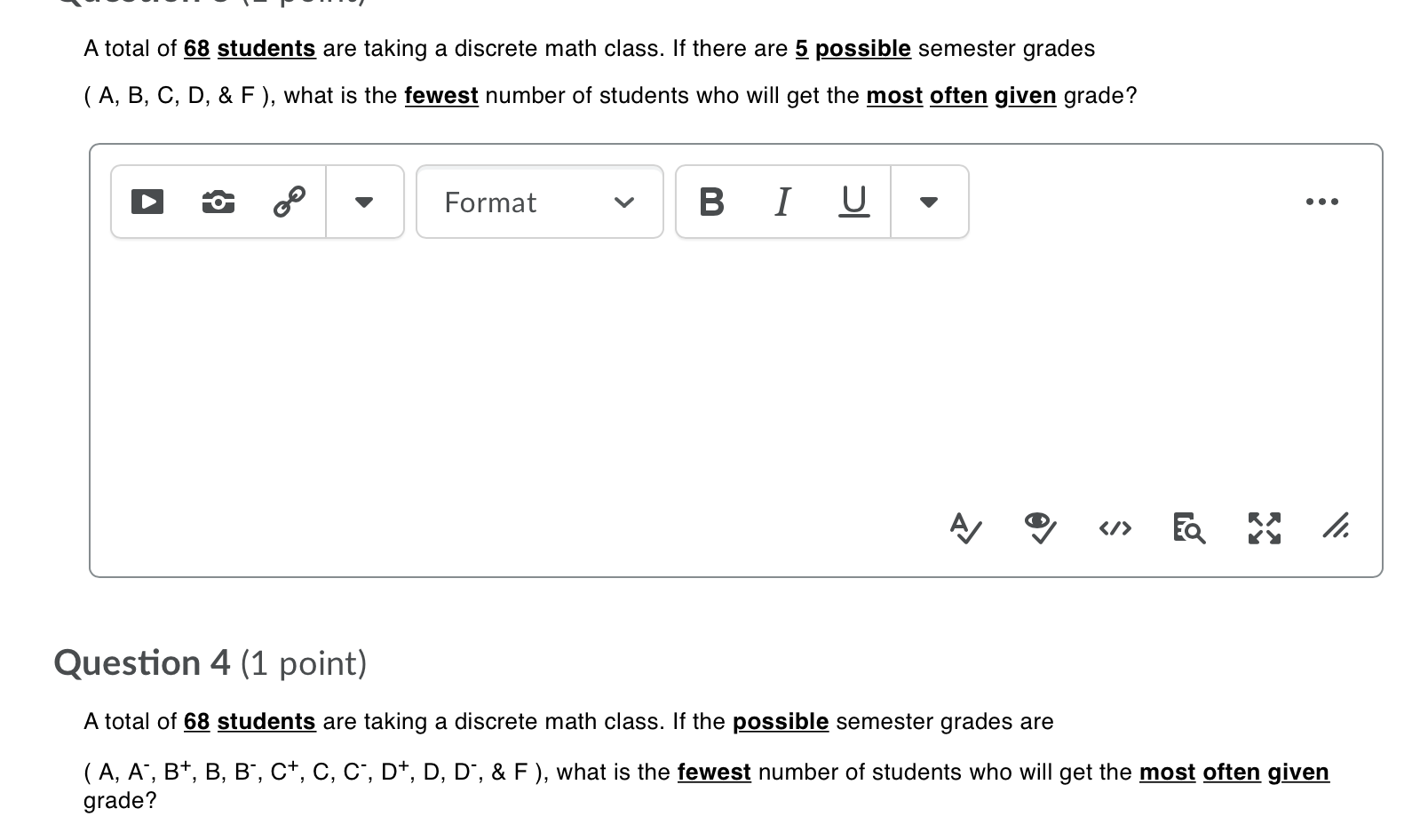Open the more actions ellipsis menu
Screen dimensions: 1428x840
[1322, 202]
